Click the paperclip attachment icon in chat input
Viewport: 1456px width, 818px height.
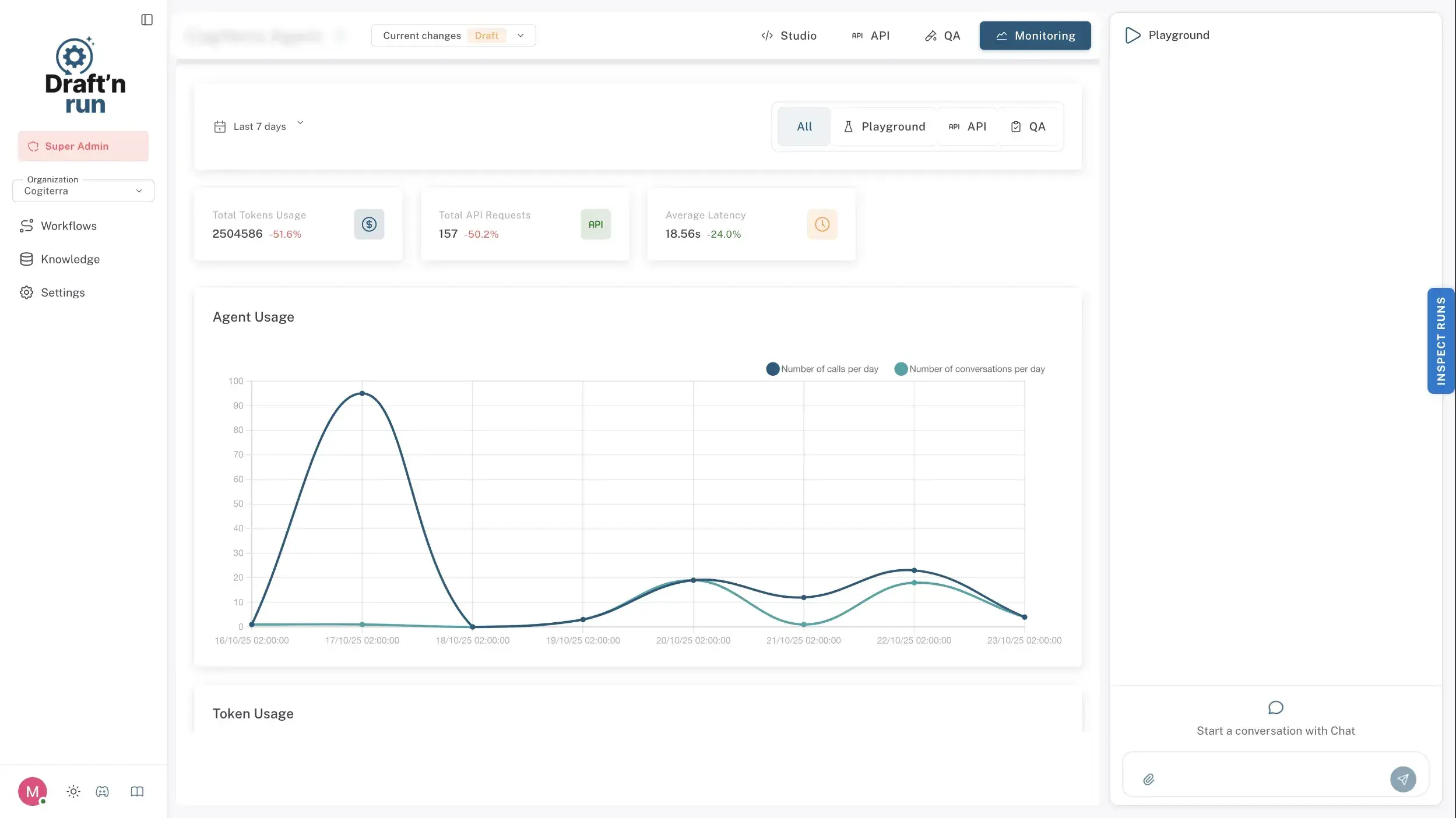click(1148, 779)
